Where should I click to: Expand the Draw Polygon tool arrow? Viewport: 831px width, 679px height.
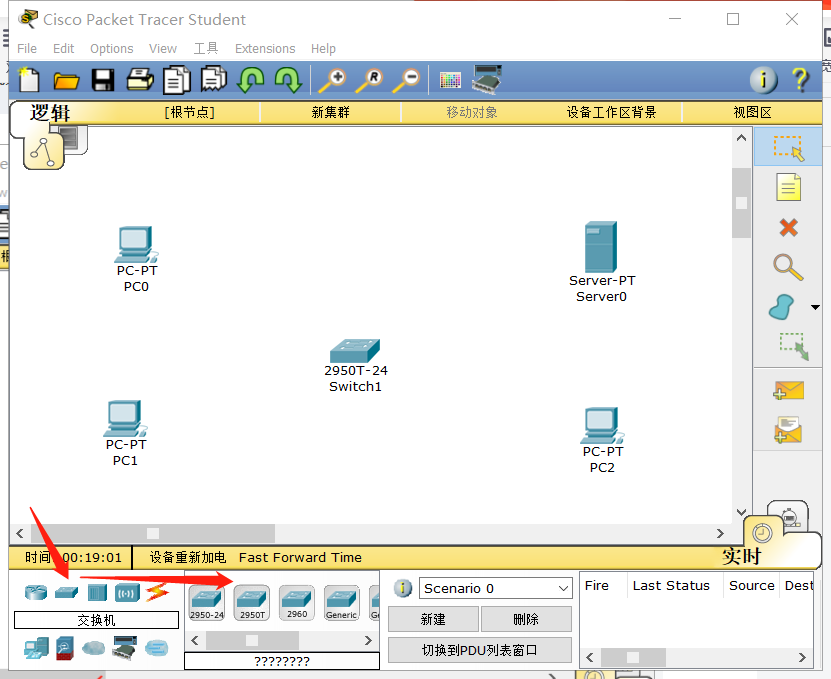pos(815,307)
